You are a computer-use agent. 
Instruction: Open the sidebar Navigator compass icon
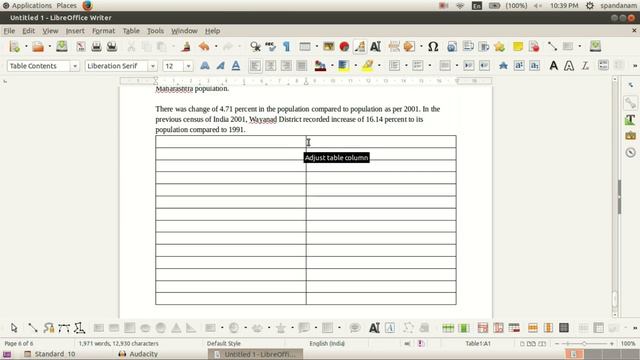(x=631, y=153)
